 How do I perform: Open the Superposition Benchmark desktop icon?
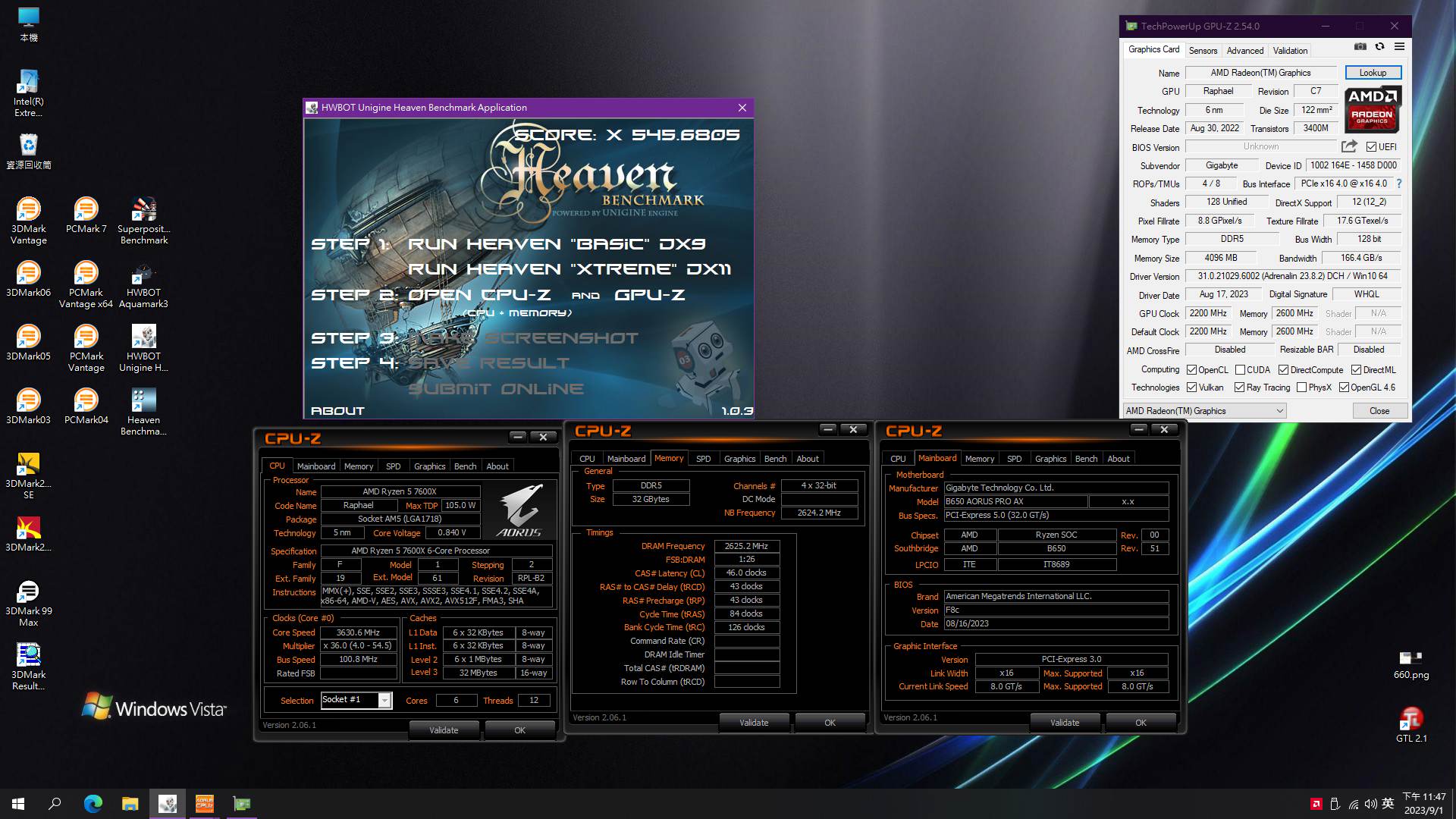144,220
